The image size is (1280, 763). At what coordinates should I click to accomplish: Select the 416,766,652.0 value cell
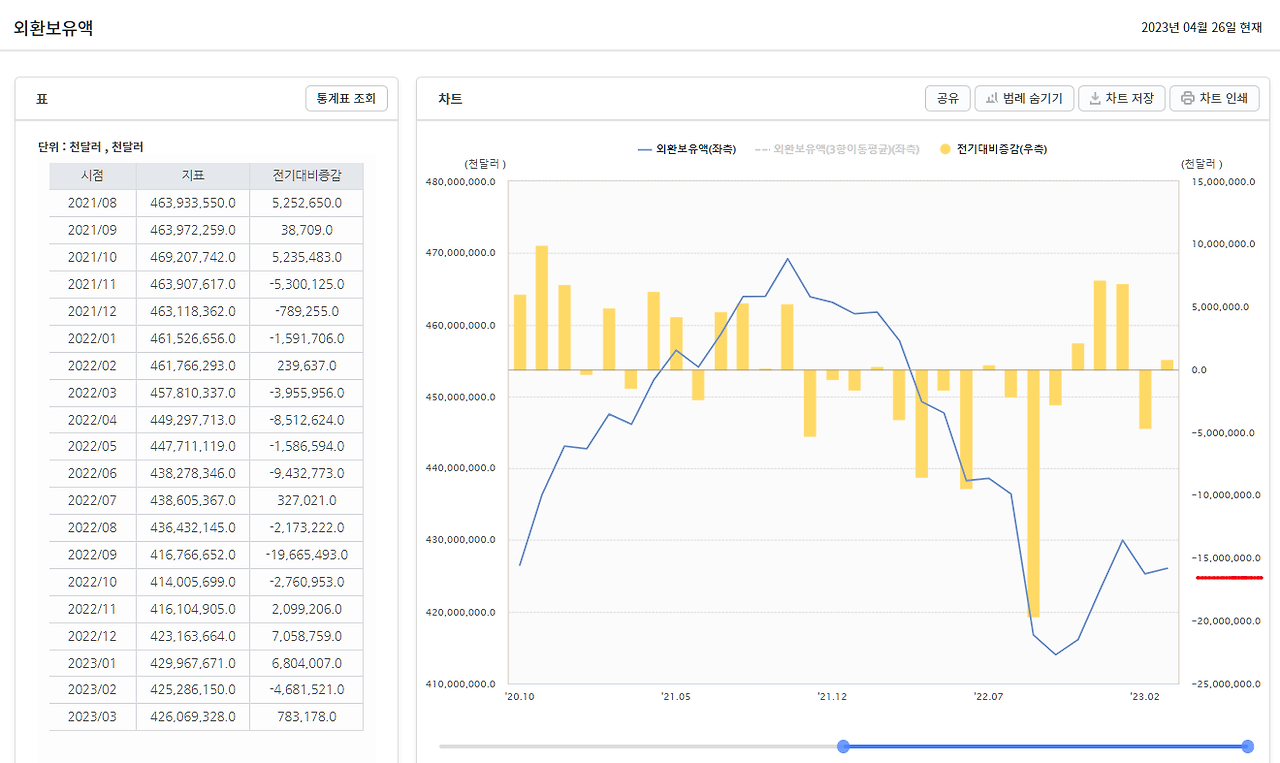pyautogui.click(x=193, y=554)
